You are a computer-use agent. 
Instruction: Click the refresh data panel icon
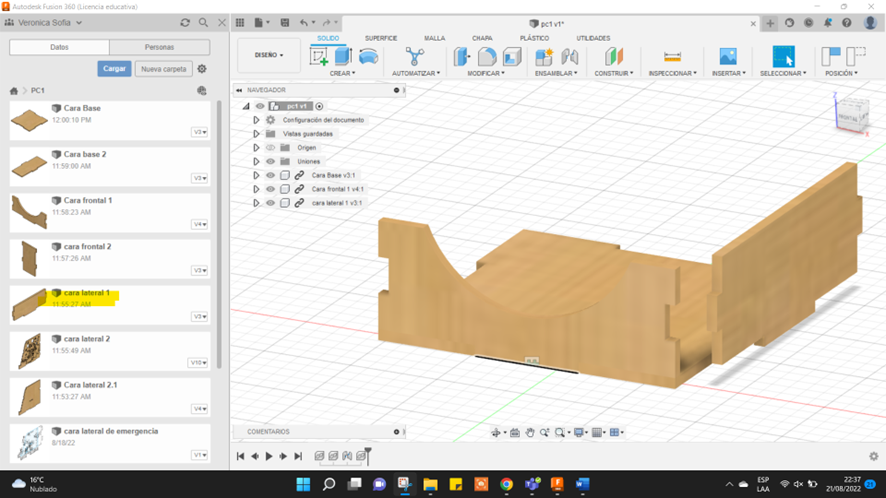pyautogui.click(x=185, y=23)
